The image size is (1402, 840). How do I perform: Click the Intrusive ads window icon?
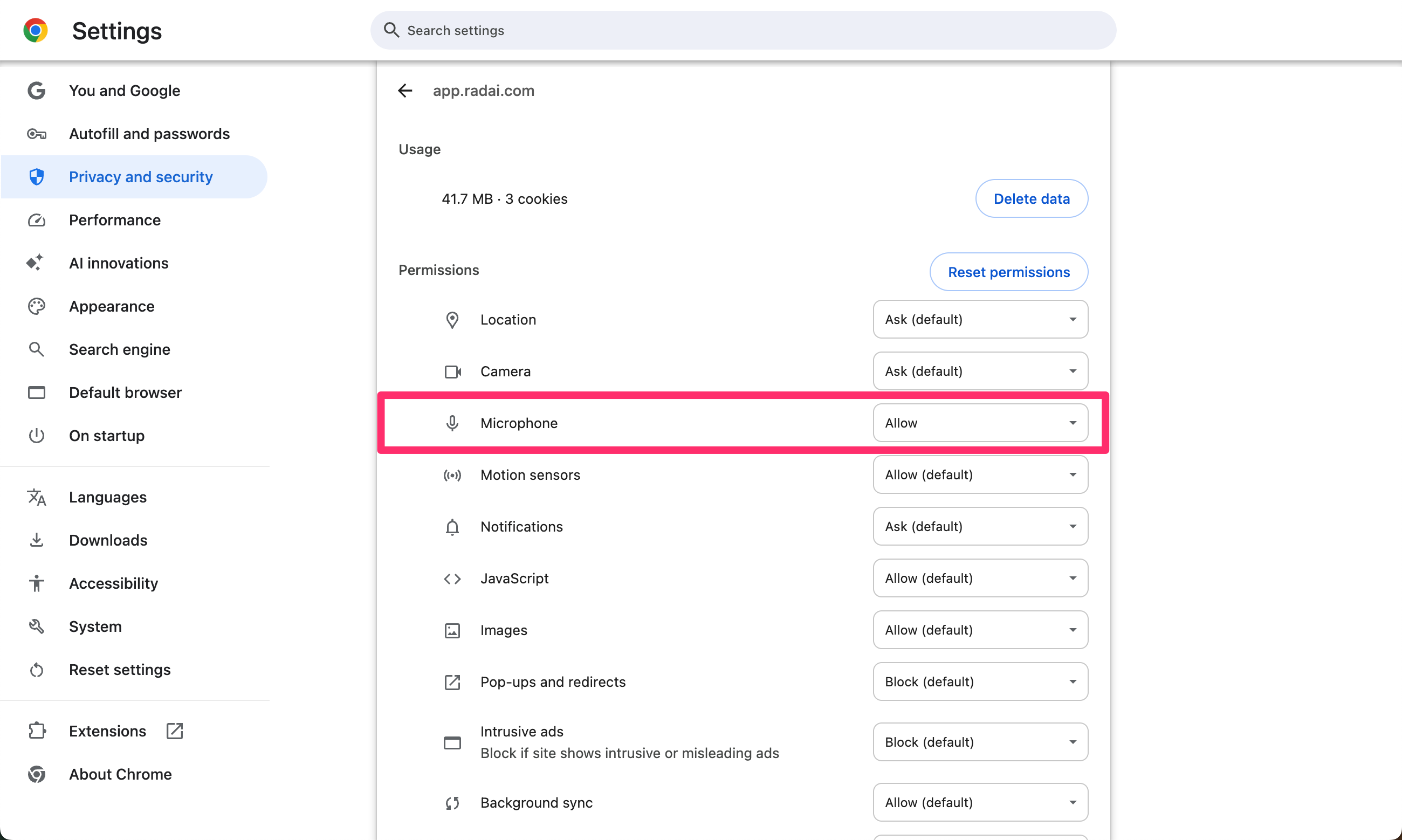coord(452,742)
